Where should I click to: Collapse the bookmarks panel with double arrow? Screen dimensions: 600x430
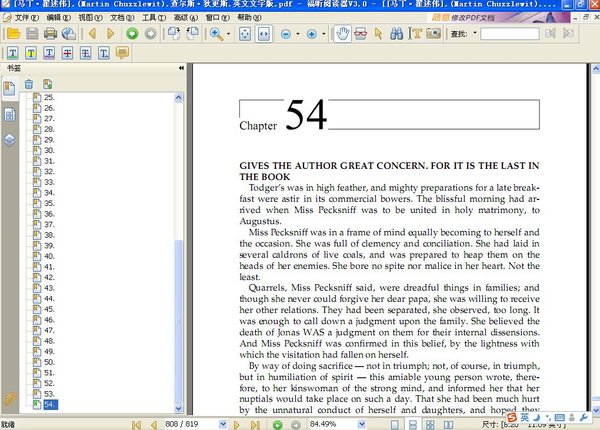(x=181, y=68)
